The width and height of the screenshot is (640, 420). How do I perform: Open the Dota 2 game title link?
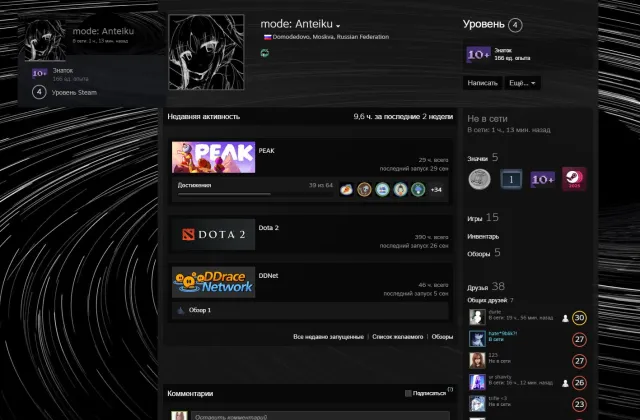269,228
